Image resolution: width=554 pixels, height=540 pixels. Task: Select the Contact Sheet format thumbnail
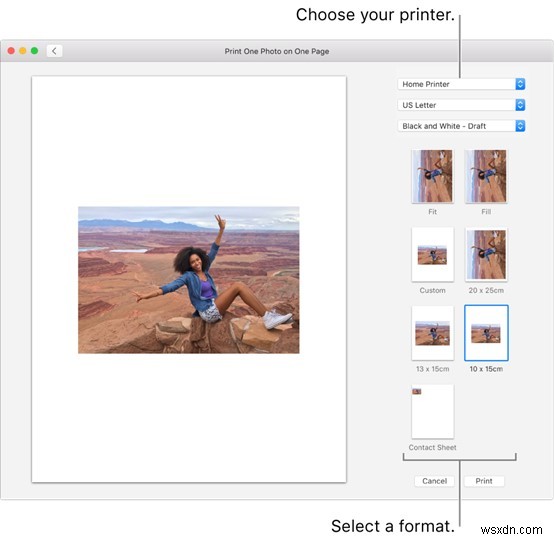432,411
